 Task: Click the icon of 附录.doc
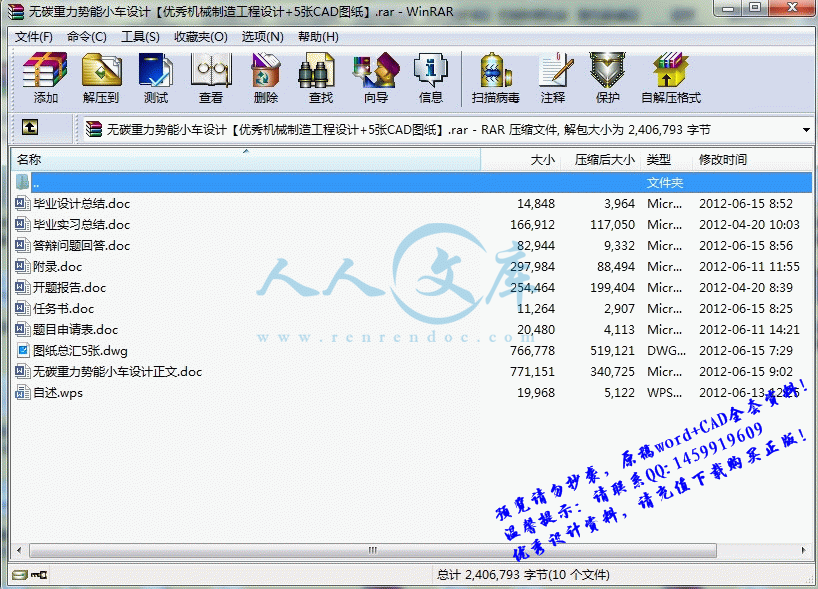[x=22, y=267]
